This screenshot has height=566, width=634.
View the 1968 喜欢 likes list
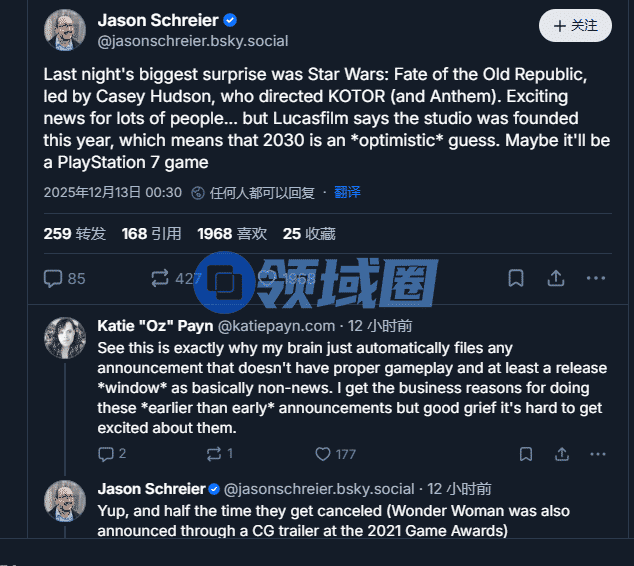[x=232, y=233]
